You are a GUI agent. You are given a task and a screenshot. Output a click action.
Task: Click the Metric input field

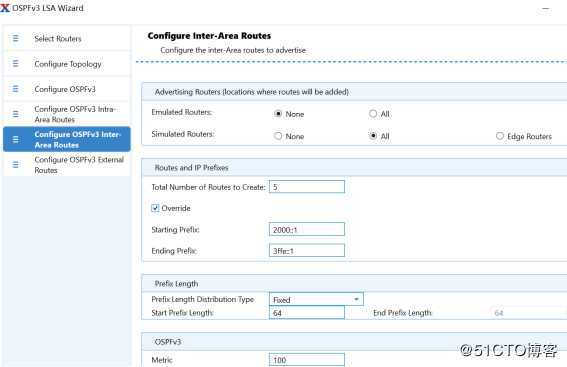(307, 360)
